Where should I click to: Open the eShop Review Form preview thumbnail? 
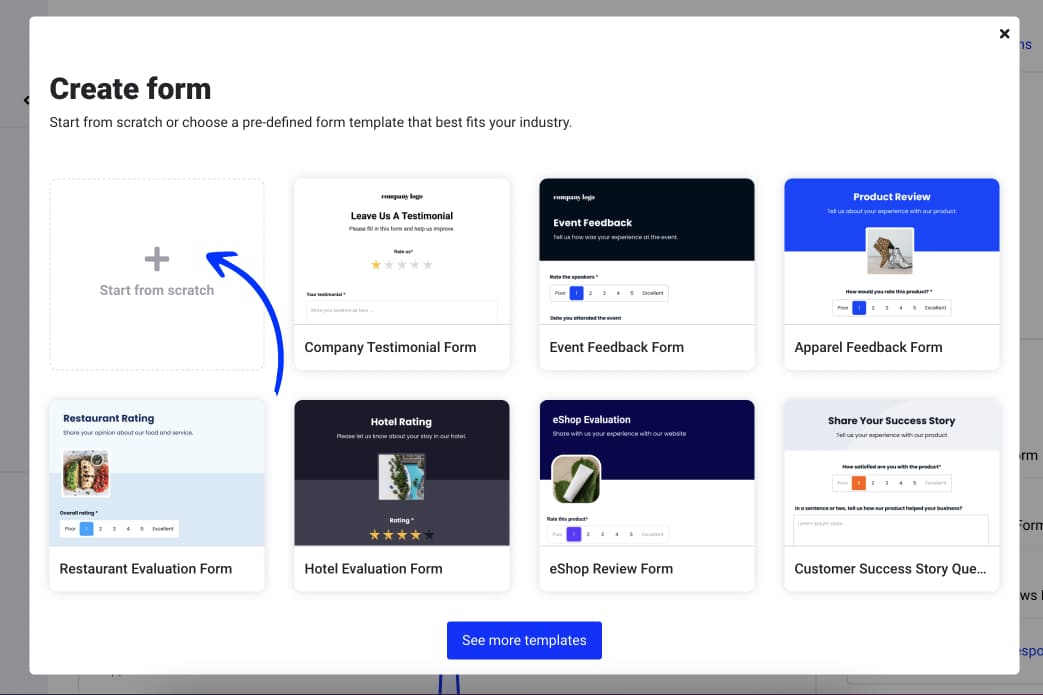point(647,473)
